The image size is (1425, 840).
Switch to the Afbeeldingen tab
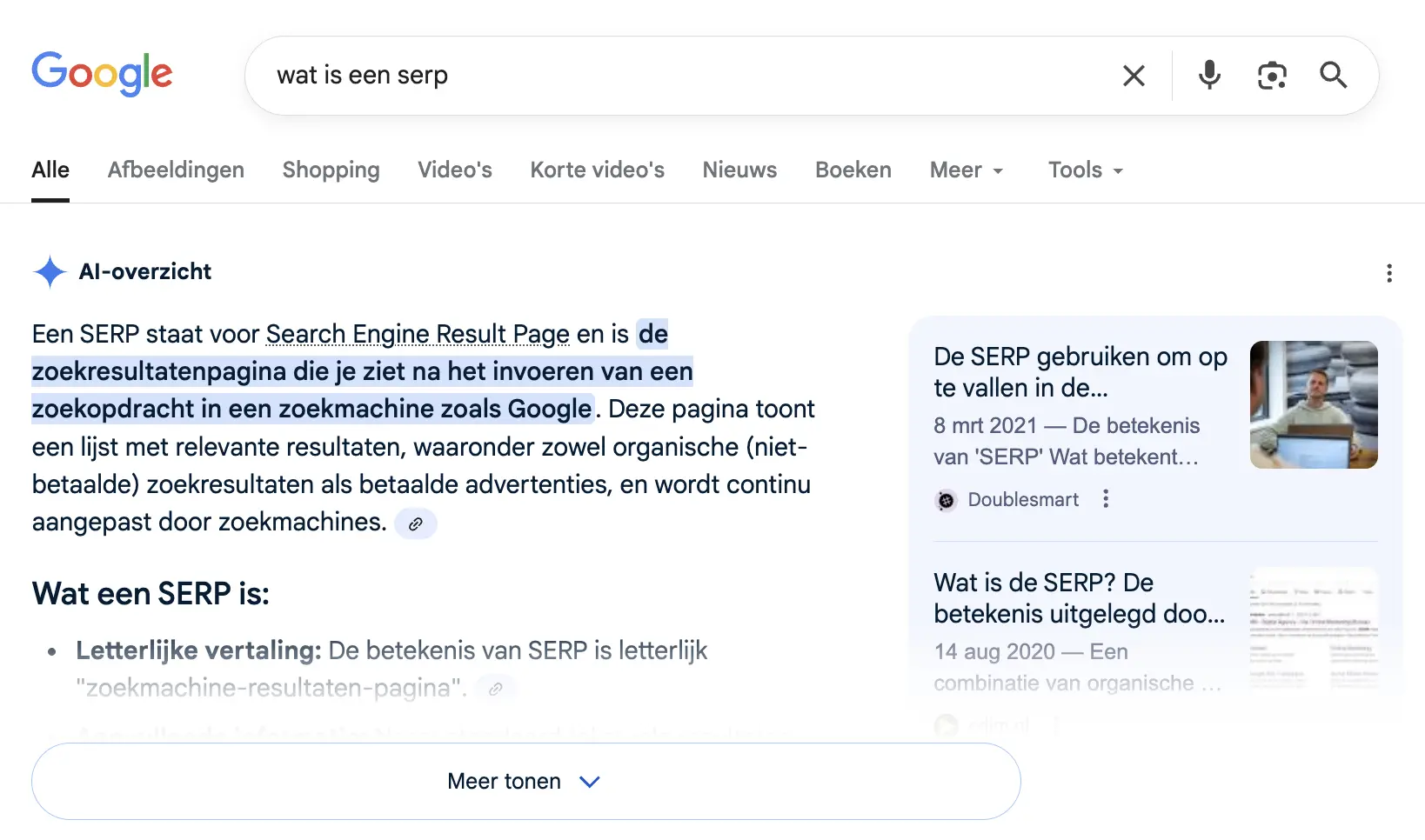pyautogui.click(x=176, y=170)
